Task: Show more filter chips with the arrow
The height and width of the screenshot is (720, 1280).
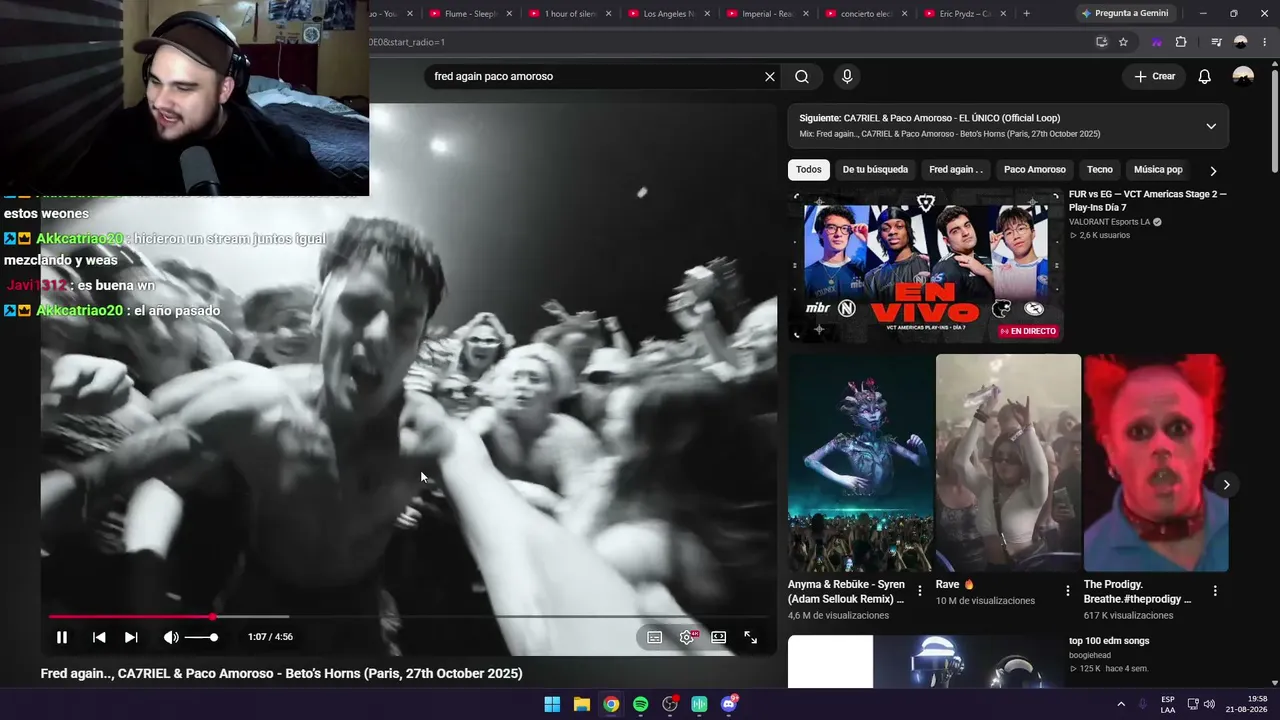Action: click(x=1213, y=171)
